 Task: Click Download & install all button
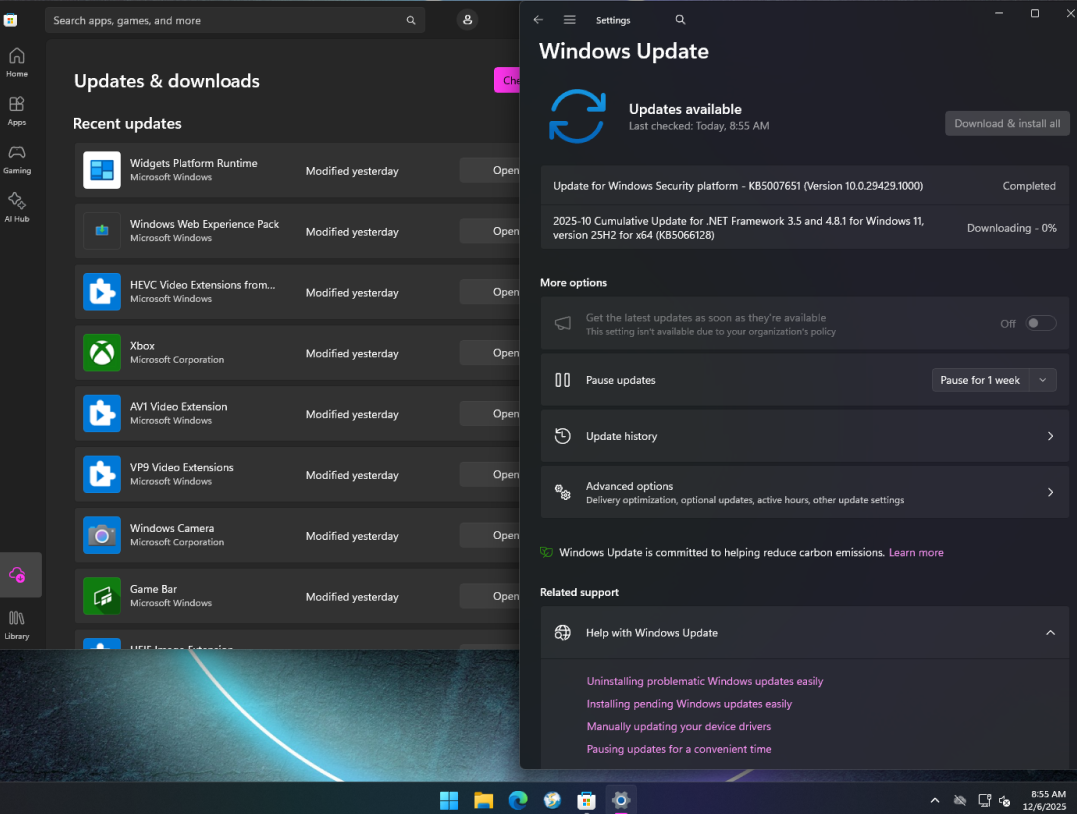pyautogui.click(x=1007, y=123)
